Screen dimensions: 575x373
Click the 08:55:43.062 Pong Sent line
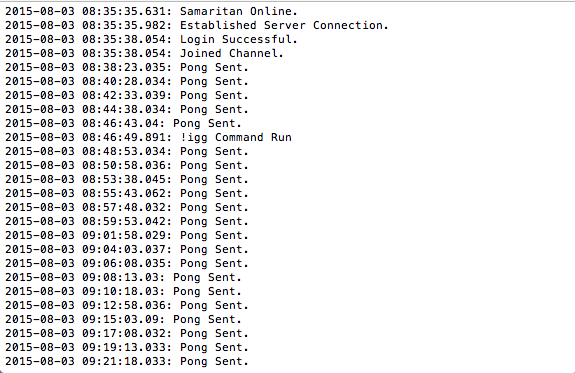click(x=127, y=193)
